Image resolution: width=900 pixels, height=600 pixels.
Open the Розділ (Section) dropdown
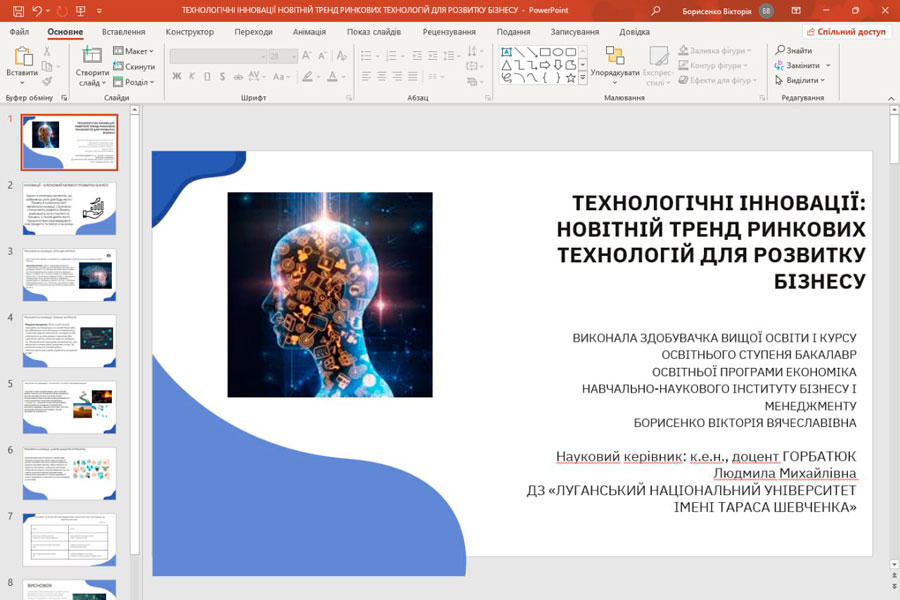point(134,82)
